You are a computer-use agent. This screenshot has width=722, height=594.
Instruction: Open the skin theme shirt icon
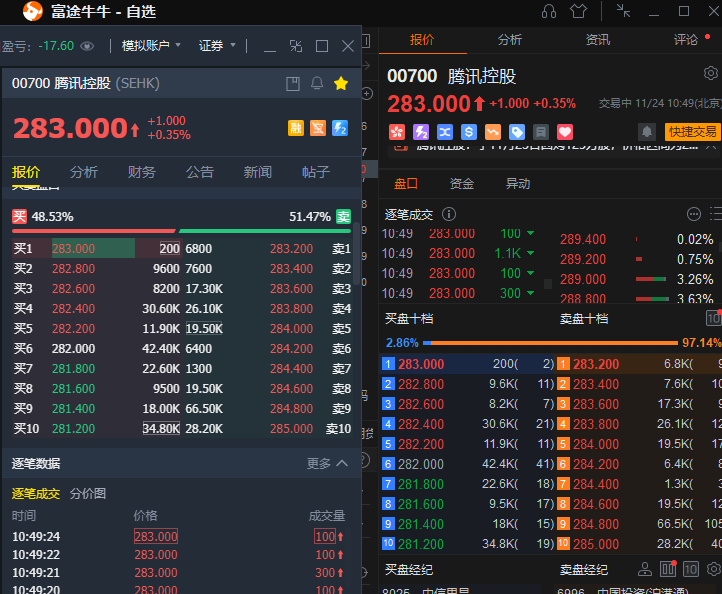[578, 12]
